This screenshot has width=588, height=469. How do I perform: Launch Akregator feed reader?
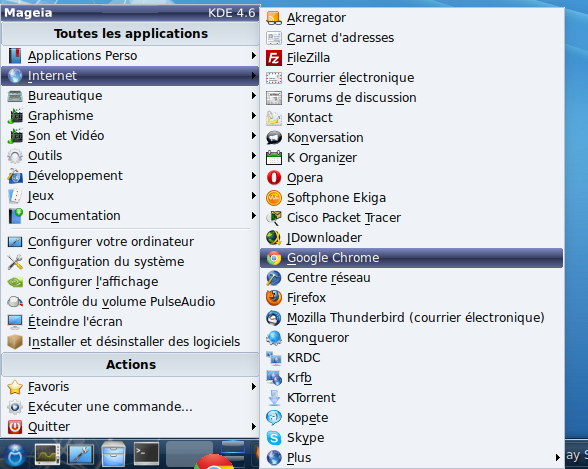tap(411, 18)
